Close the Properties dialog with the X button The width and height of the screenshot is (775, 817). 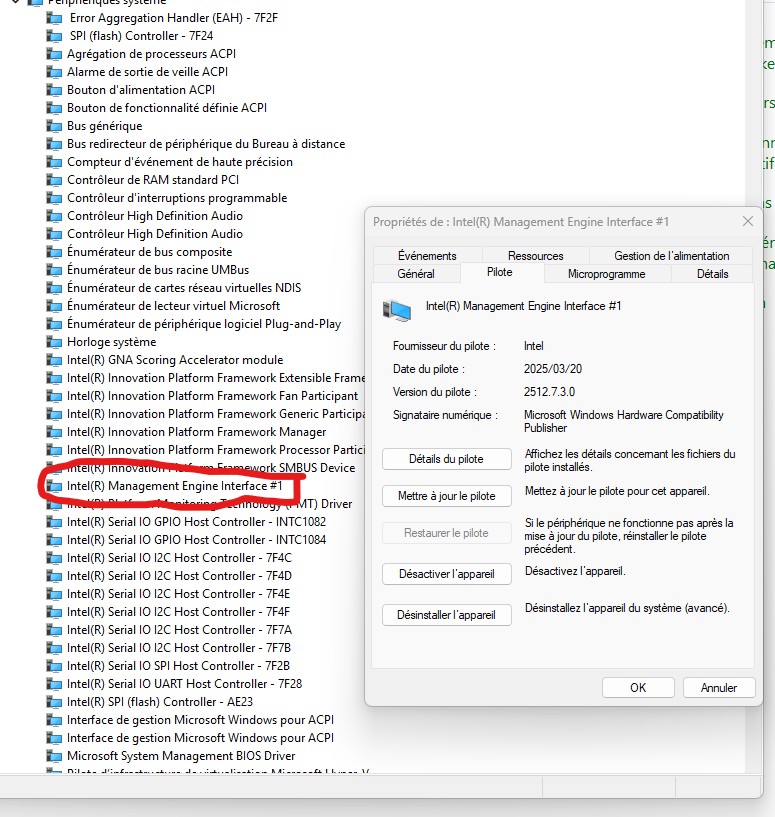(747, 221)
